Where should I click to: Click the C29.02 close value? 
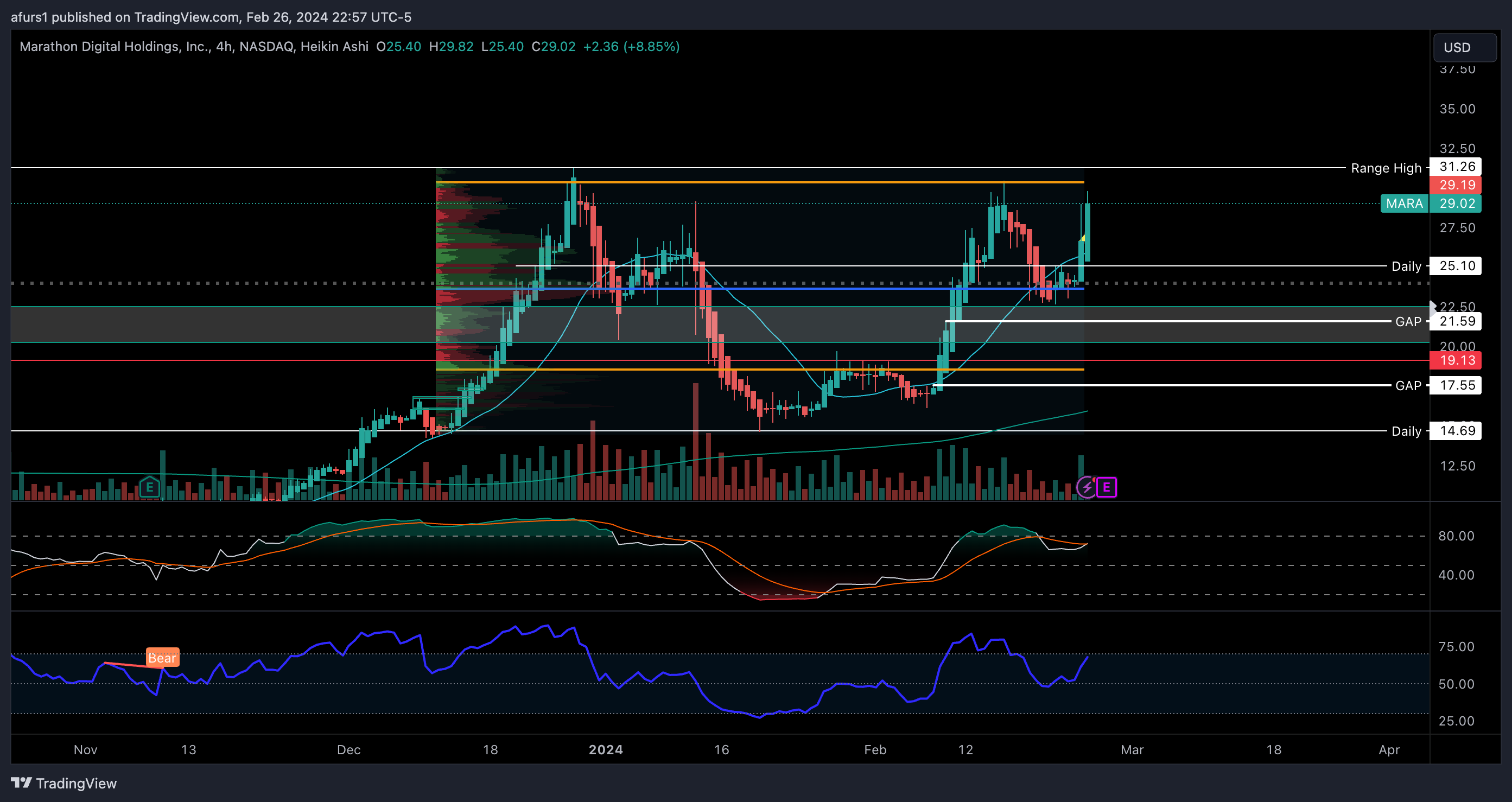coord(553,46)
